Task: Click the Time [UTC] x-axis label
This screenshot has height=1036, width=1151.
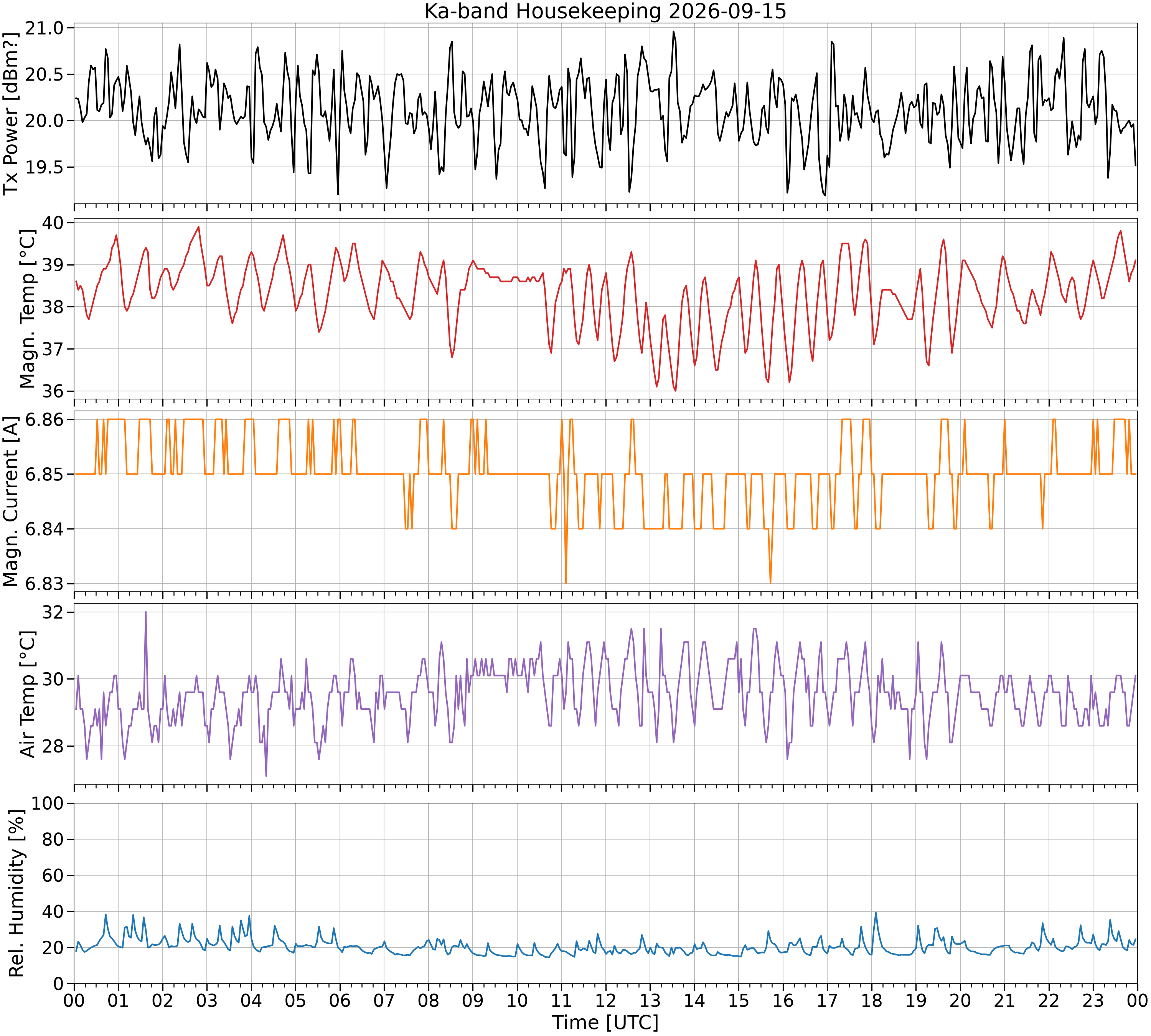Action: point(605,1022)
